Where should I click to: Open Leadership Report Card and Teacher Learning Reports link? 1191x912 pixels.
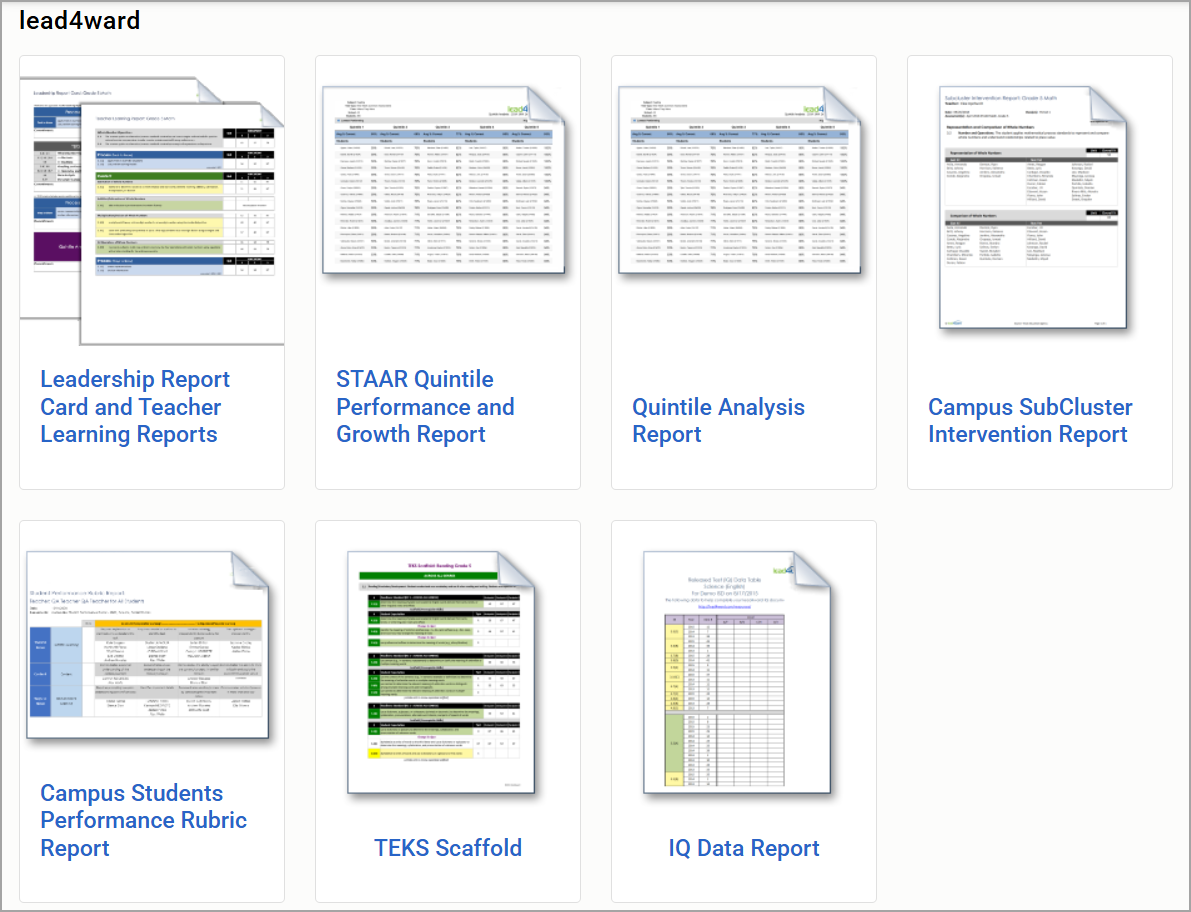135,406
